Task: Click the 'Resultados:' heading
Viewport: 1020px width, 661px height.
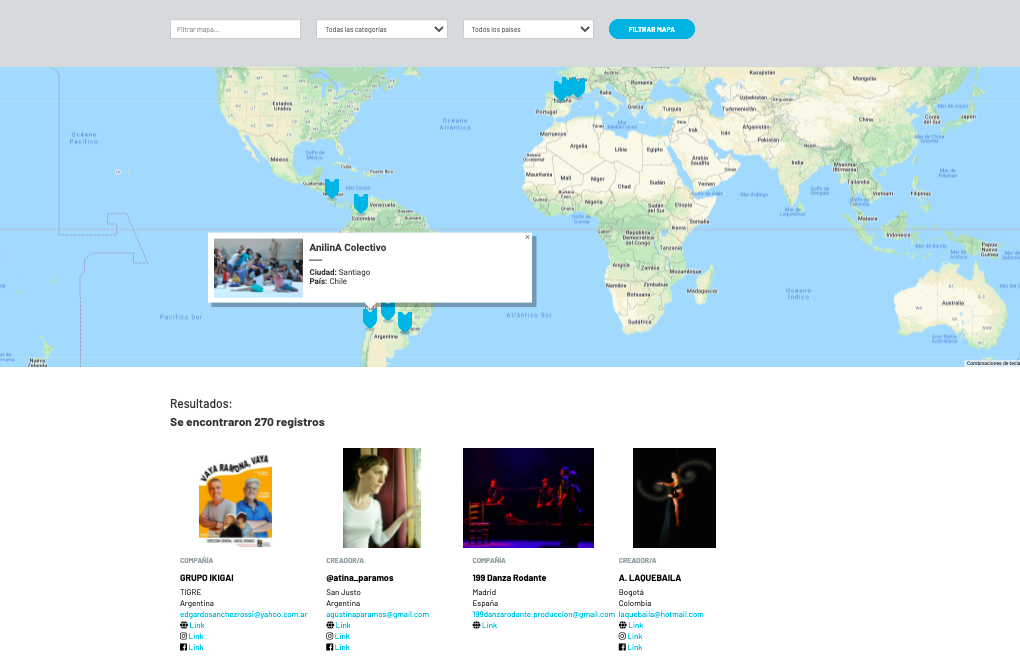Action: [201, 404]
